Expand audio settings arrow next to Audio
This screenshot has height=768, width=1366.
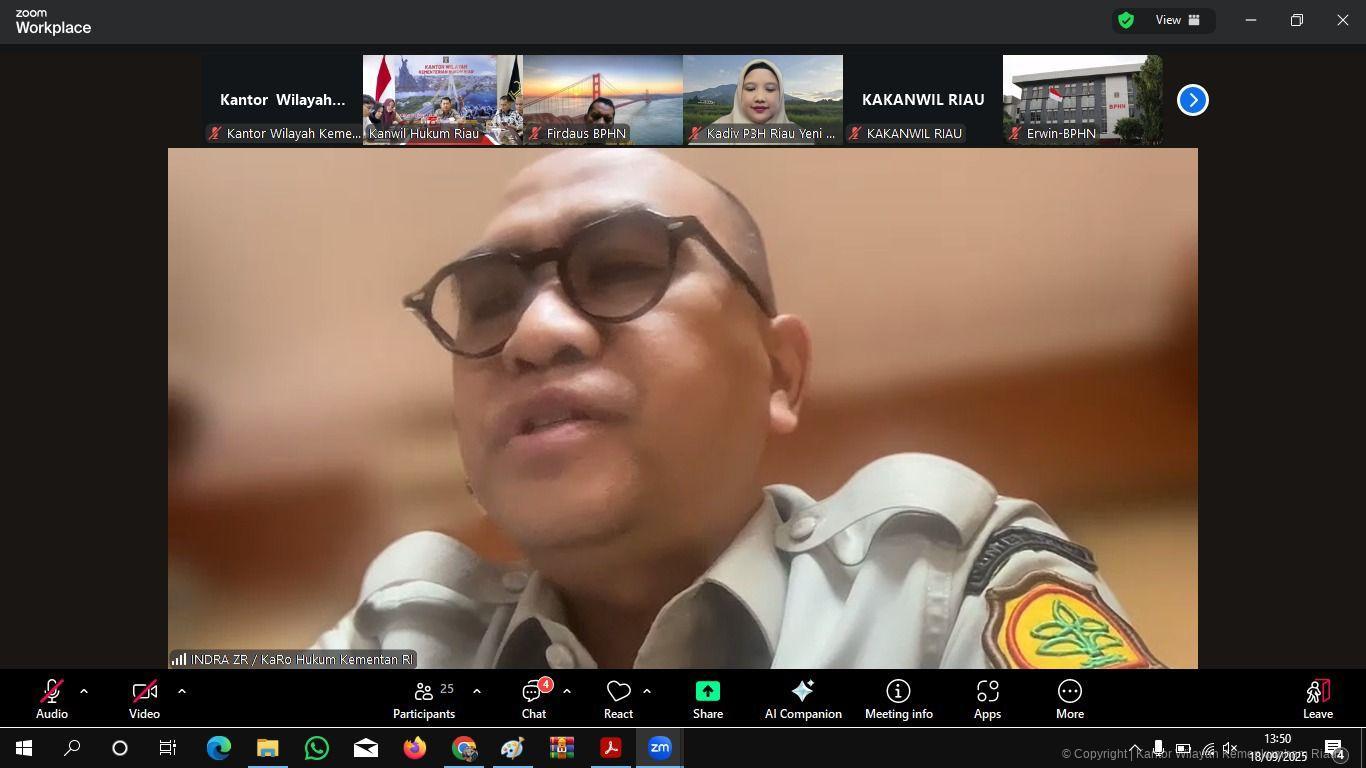(84, 691)
